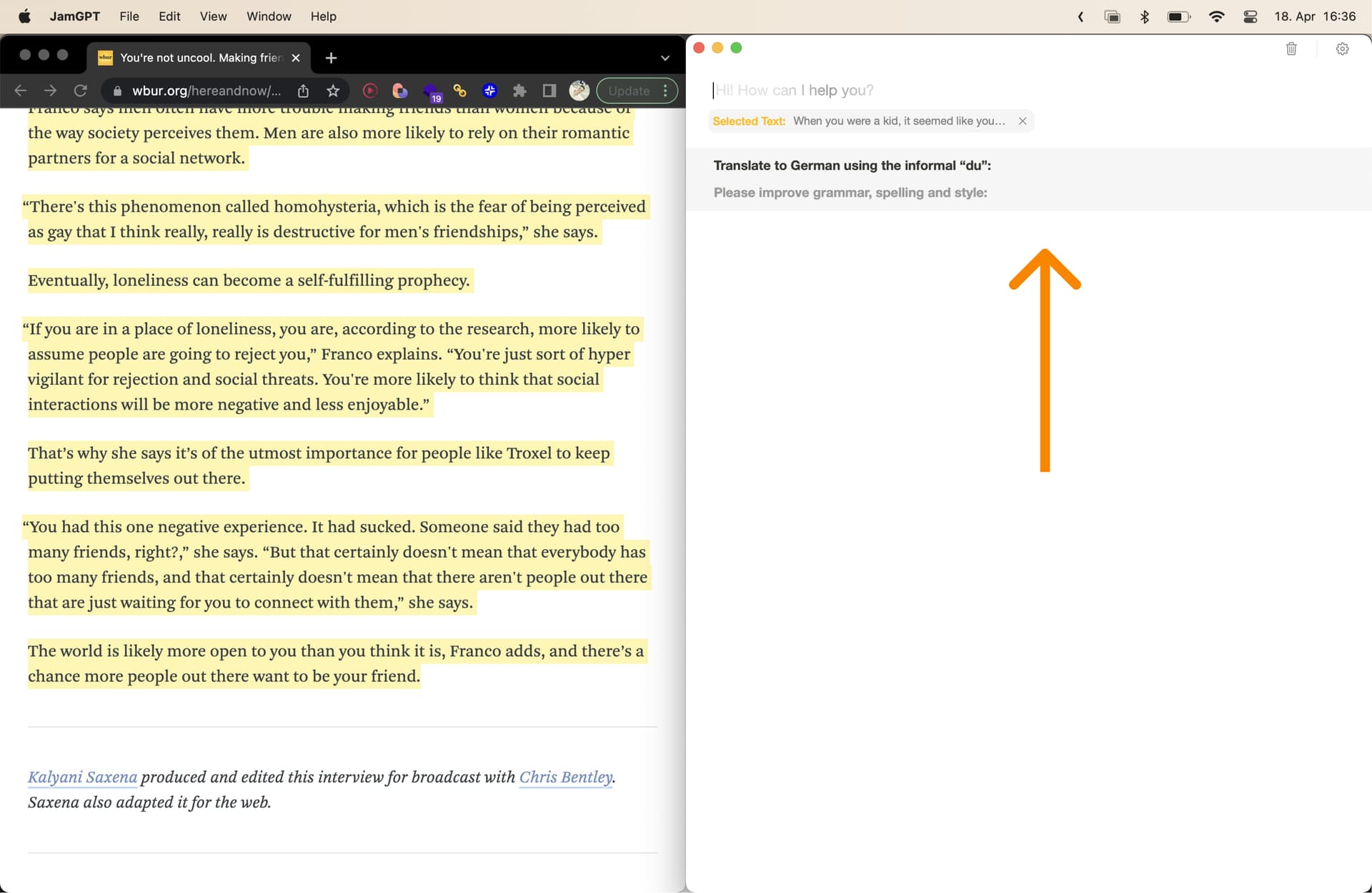Open the Extensions puzzle menu

point(520,91)
